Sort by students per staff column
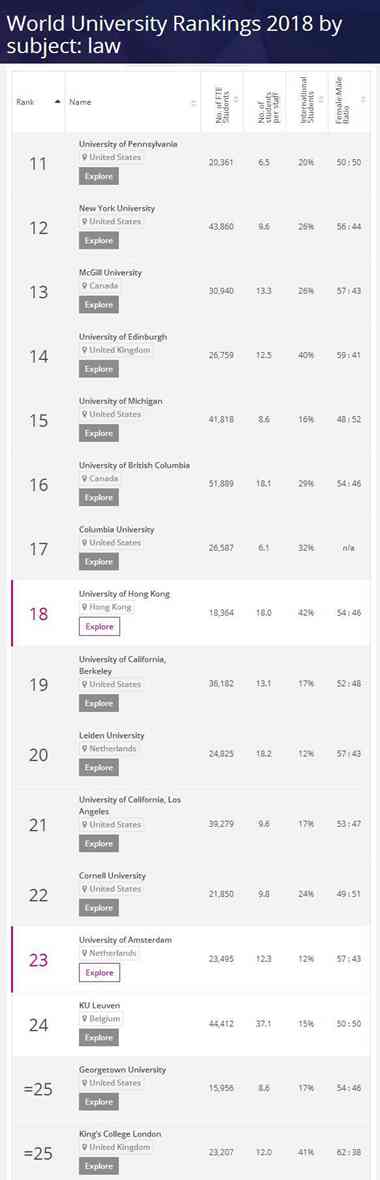This screenshot has height=1180, width=380. [x=282, y=99]
